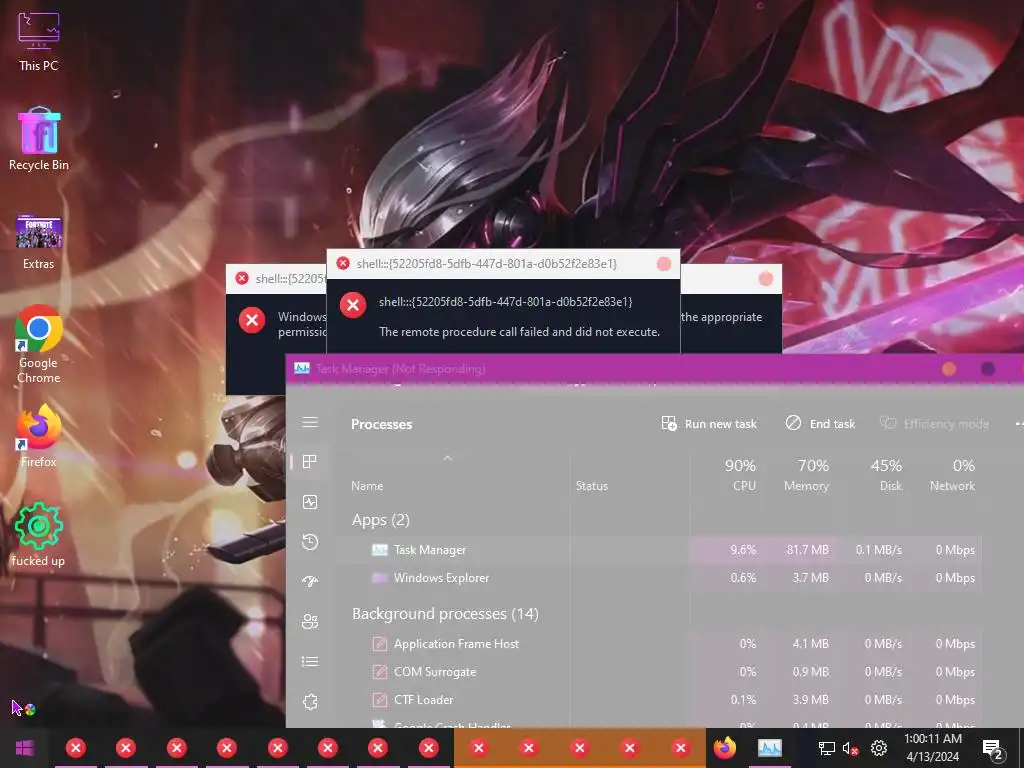Sort processes by the Status column

click(592, 486)
